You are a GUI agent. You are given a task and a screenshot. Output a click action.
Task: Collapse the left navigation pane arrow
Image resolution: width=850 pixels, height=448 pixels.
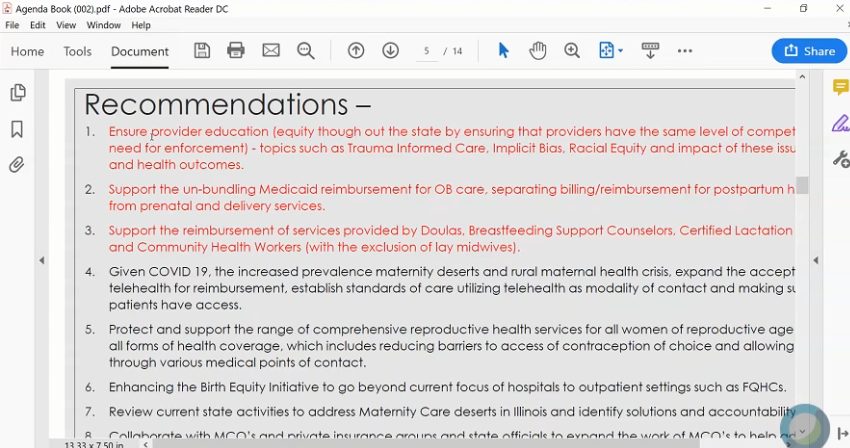(42, 260)
